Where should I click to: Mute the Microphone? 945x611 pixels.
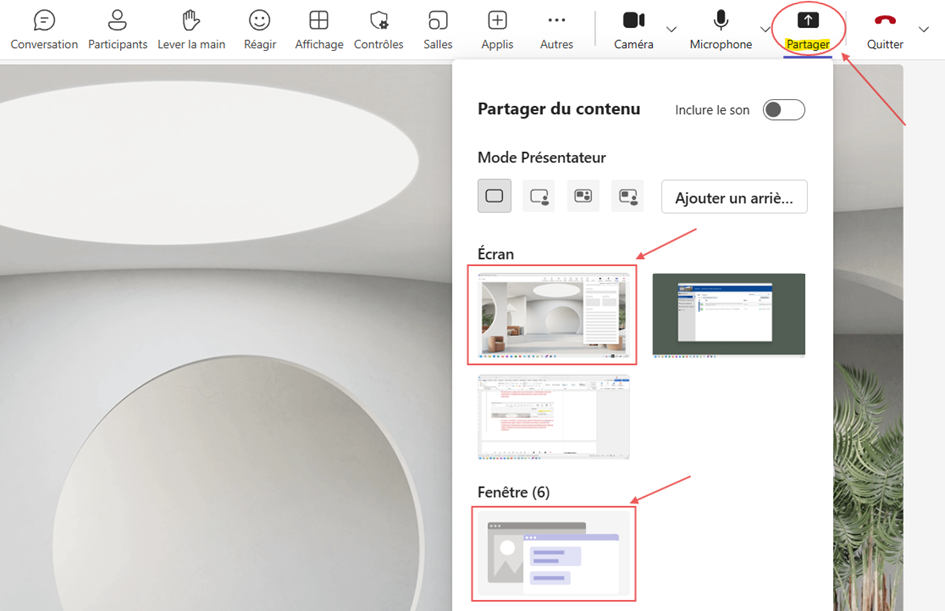(x=721, y=30)
